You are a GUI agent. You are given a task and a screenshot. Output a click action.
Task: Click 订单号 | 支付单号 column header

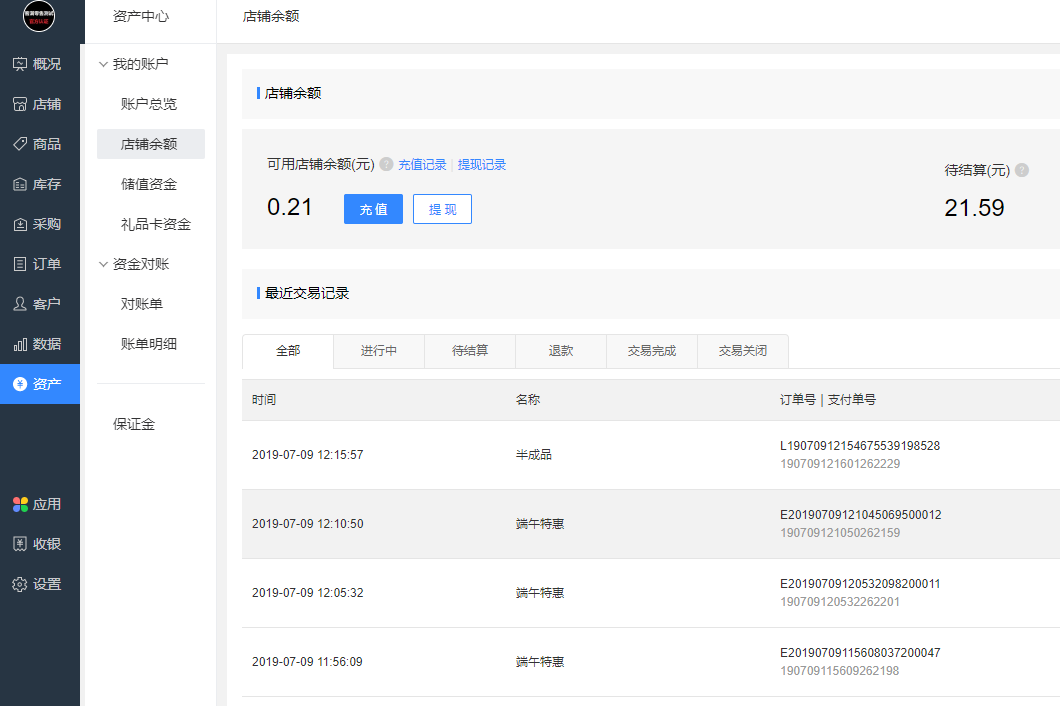828,400
